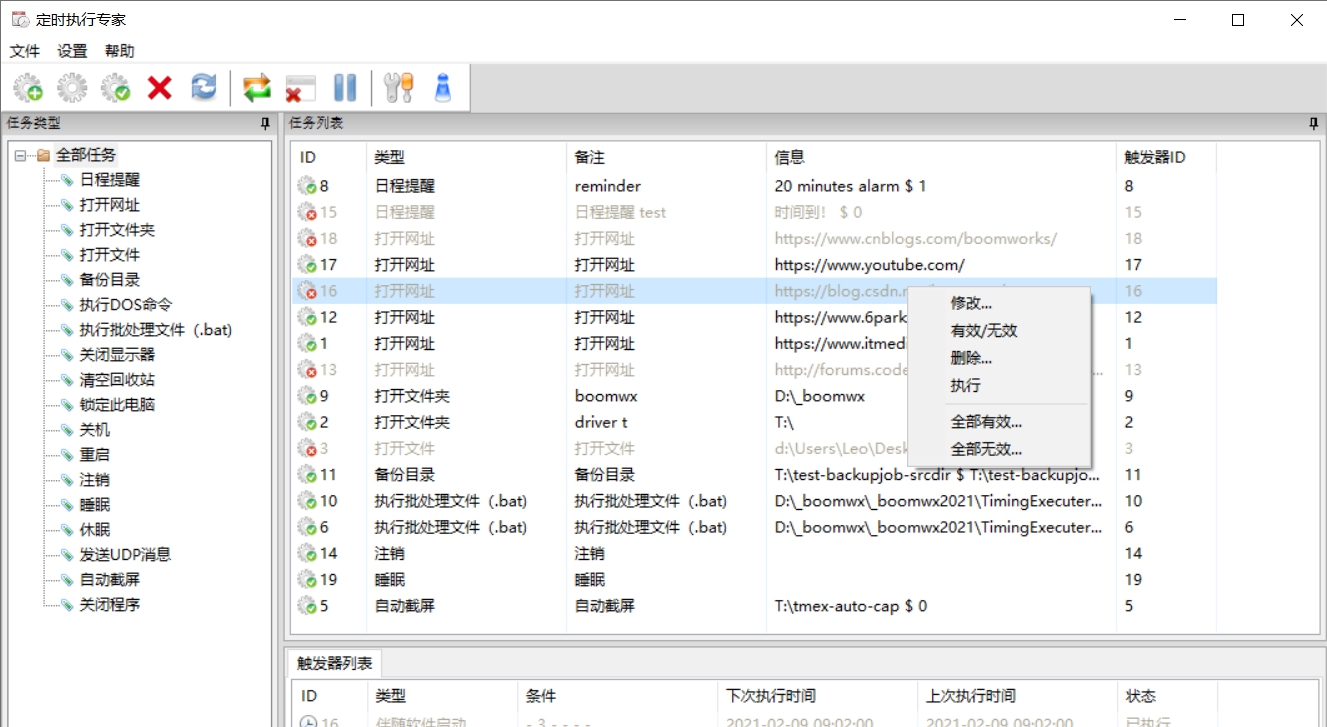Open the wrench and screwdriver settings icon
The width and height of the screenshot is (1327, 727).
click(398, 88)
